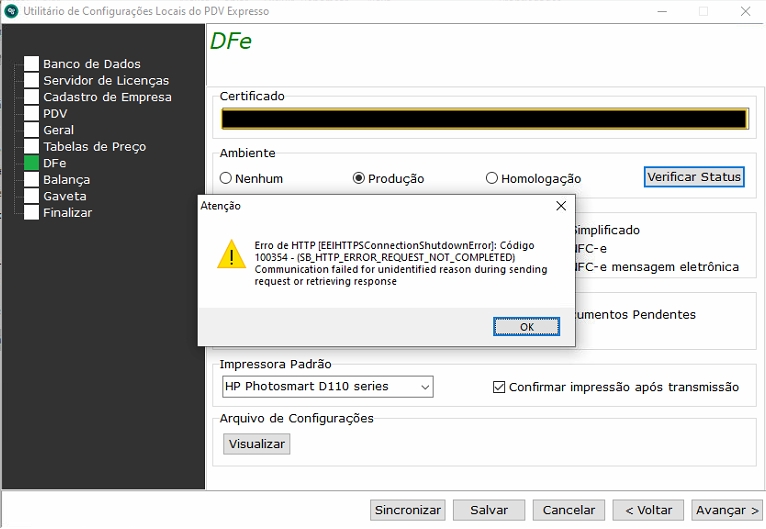Click the Visualizar configuration file button
The image size is (766, 529).
point(256,444)
